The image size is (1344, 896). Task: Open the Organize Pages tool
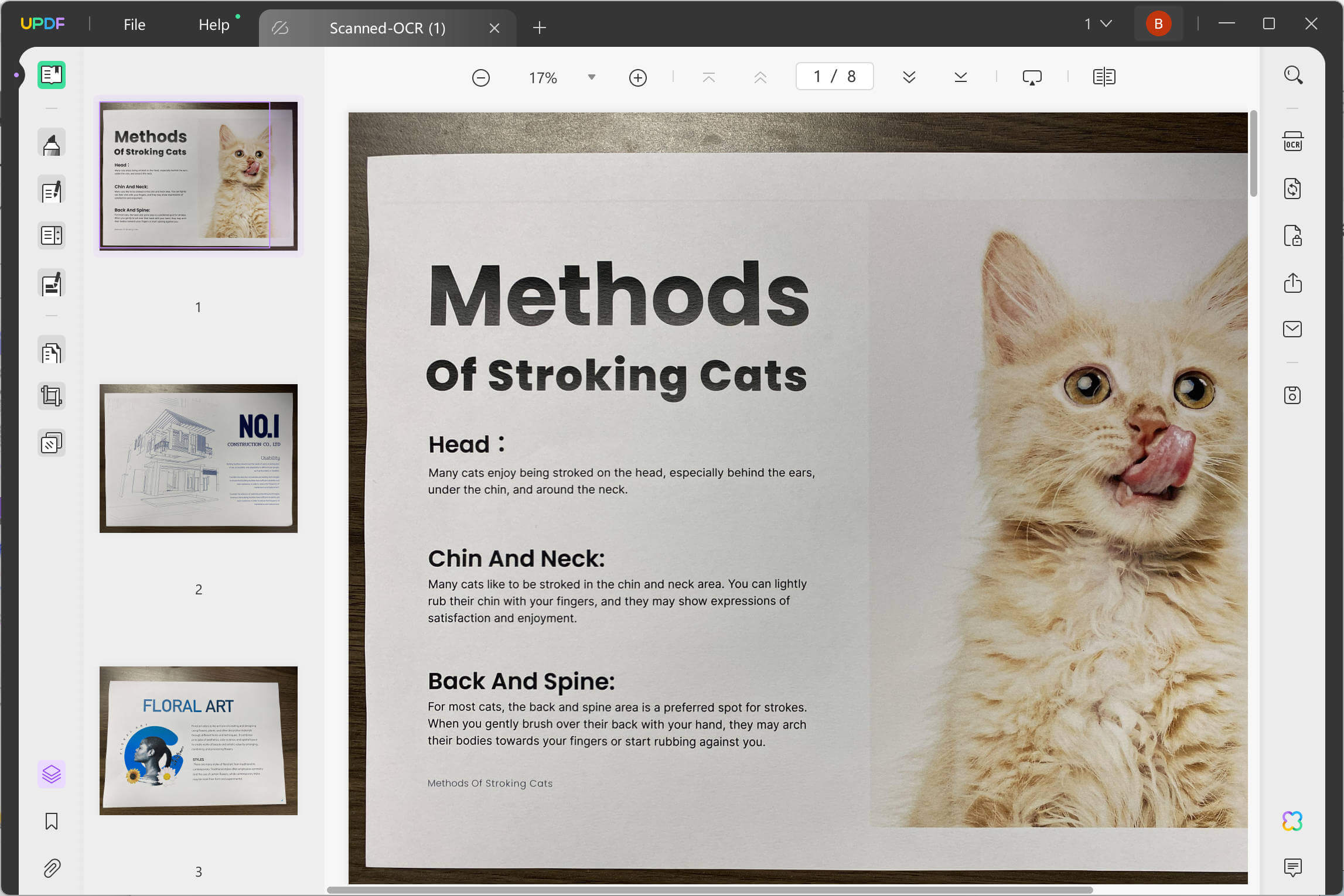tap(52, 353)
